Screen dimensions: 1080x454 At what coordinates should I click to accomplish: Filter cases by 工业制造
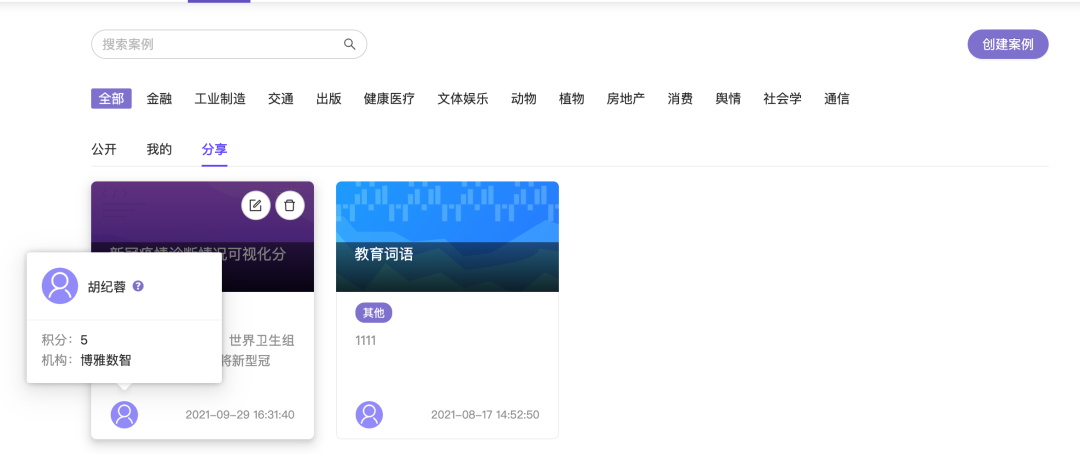(x=220, y=99)
